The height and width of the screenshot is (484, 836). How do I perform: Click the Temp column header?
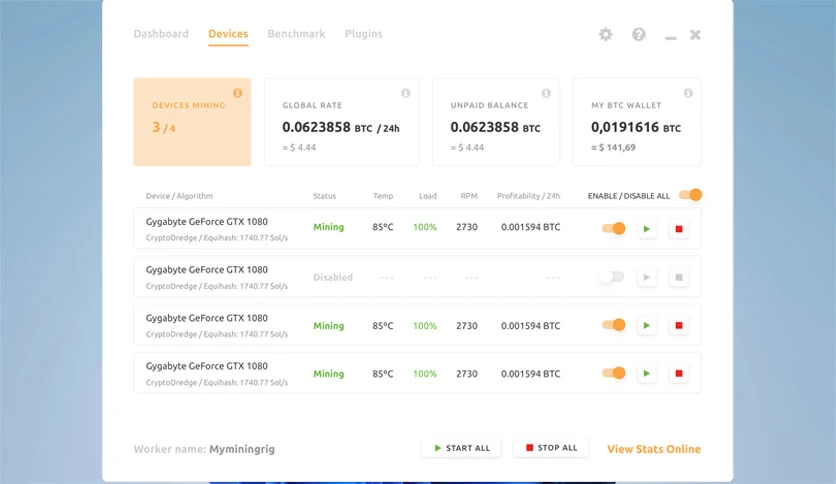coord(383,196)
